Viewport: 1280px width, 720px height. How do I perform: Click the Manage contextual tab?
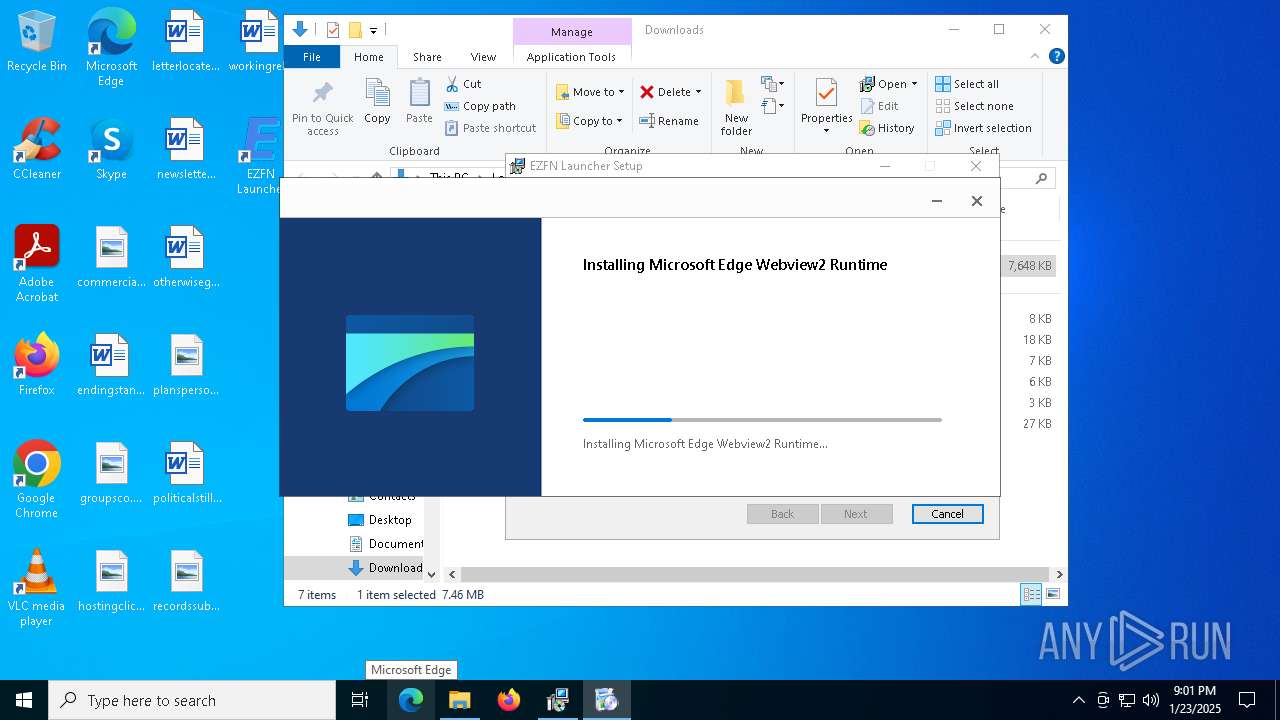pyautogui.click(x=572, y=32)
